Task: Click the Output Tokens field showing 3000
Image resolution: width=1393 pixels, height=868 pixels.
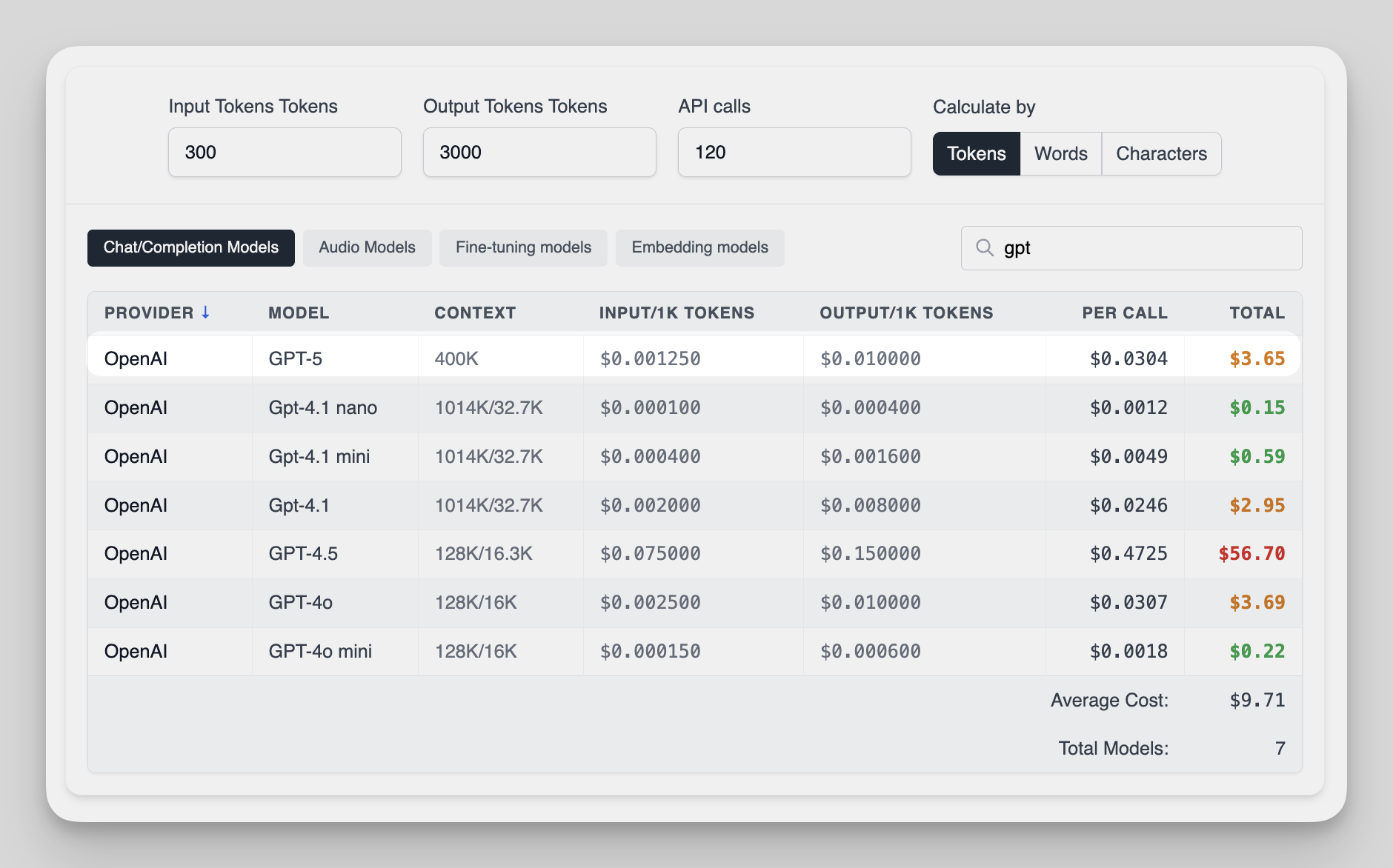Action: pos(539,152)
